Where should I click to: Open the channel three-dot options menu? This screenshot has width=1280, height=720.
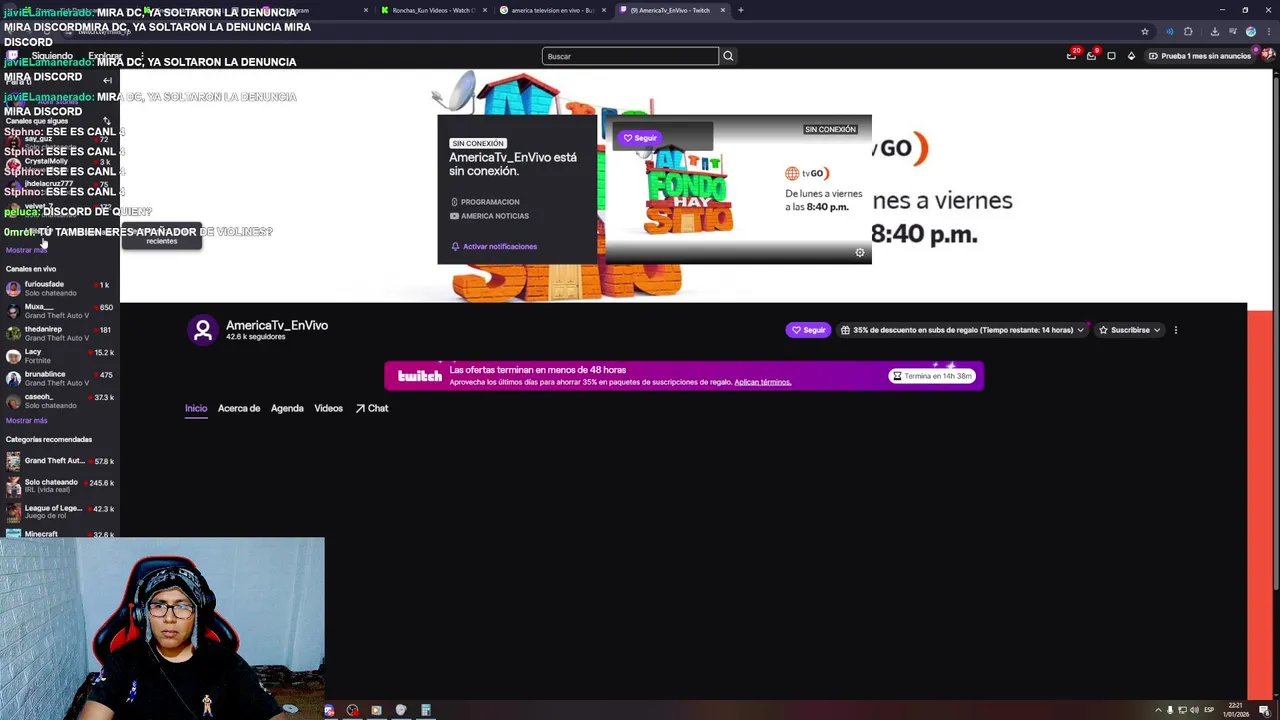tap(1176, 330)
